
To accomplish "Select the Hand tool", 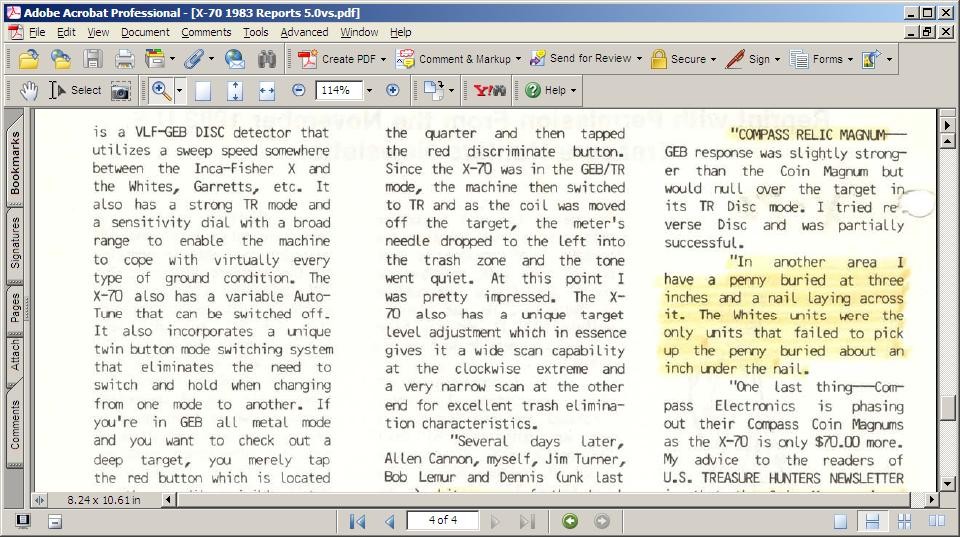I will (29, 91).
